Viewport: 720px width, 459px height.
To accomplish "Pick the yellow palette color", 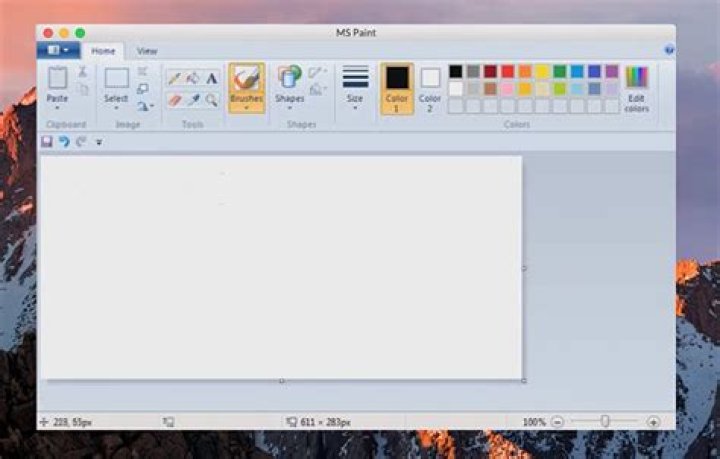I will click(x=542, y=71).
